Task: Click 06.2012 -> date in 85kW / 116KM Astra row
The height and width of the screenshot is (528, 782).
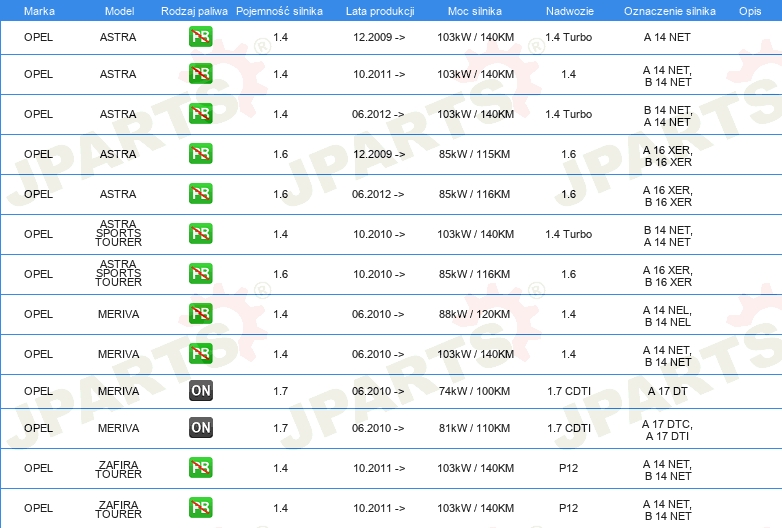Action: point(378,194)
